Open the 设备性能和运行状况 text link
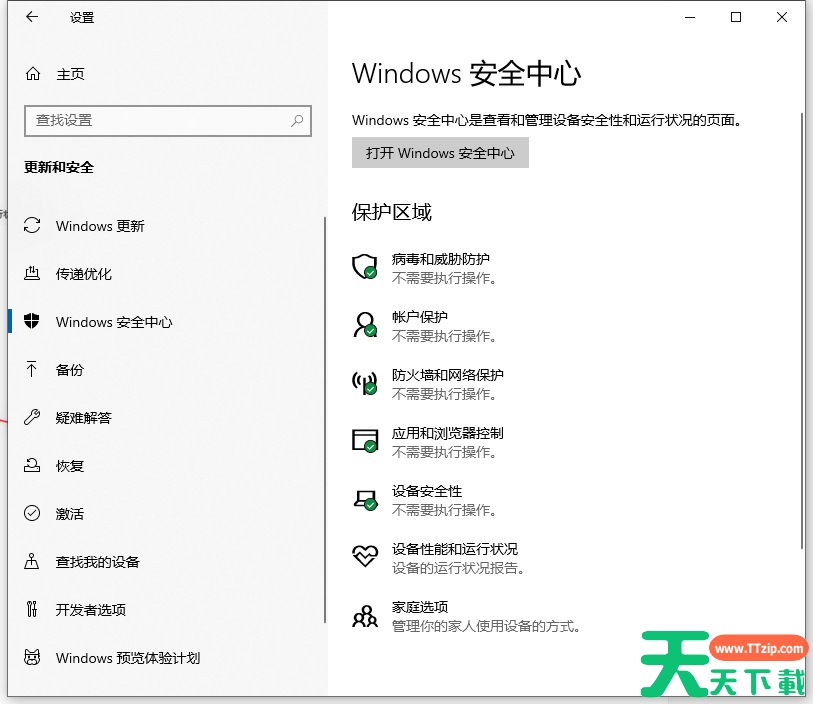813x704 pixels. pyautogui.click(x=455, y=549)
